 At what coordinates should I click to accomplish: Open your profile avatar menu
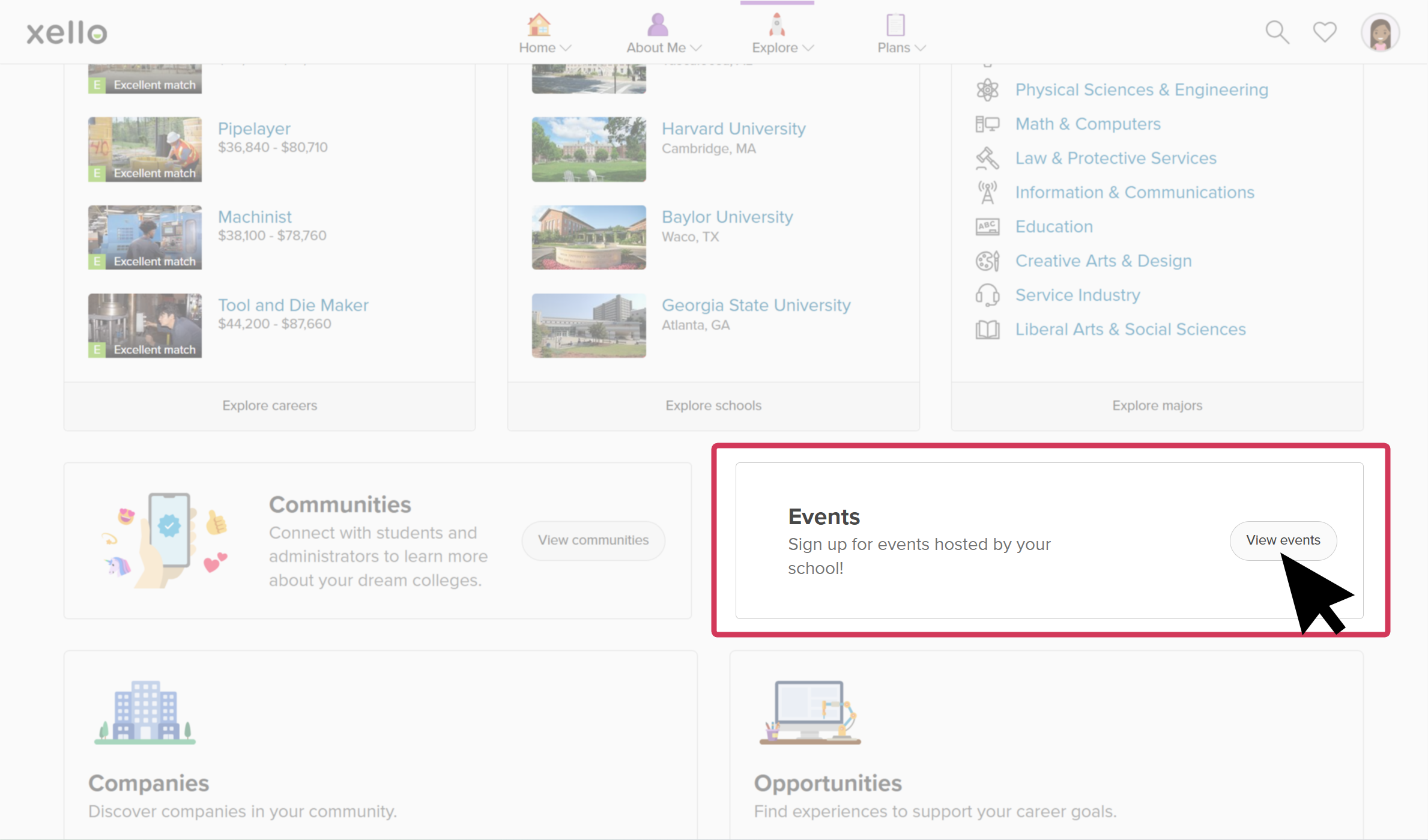coord(1379,32)
